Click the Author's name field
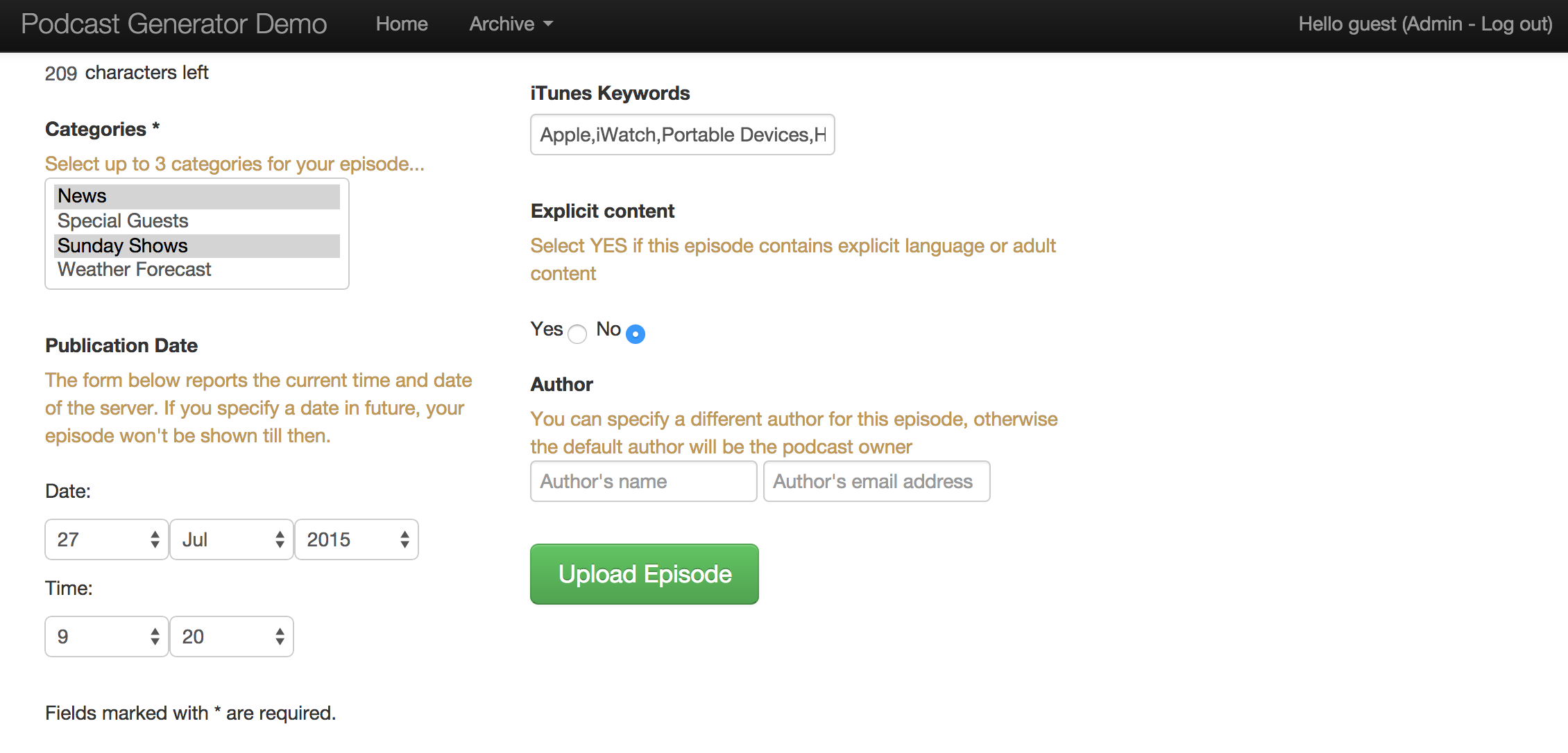The height and width of the screenshot is (753, 1568). pos(642,481)
